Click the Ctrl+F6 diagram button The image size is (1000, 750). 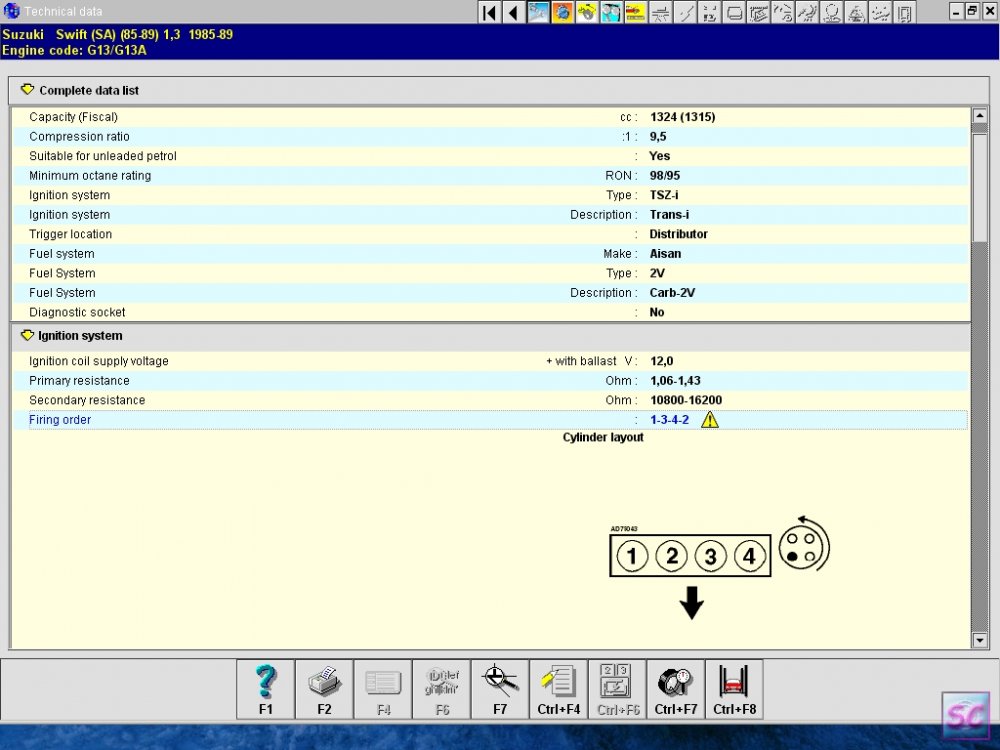coord(617,690)
